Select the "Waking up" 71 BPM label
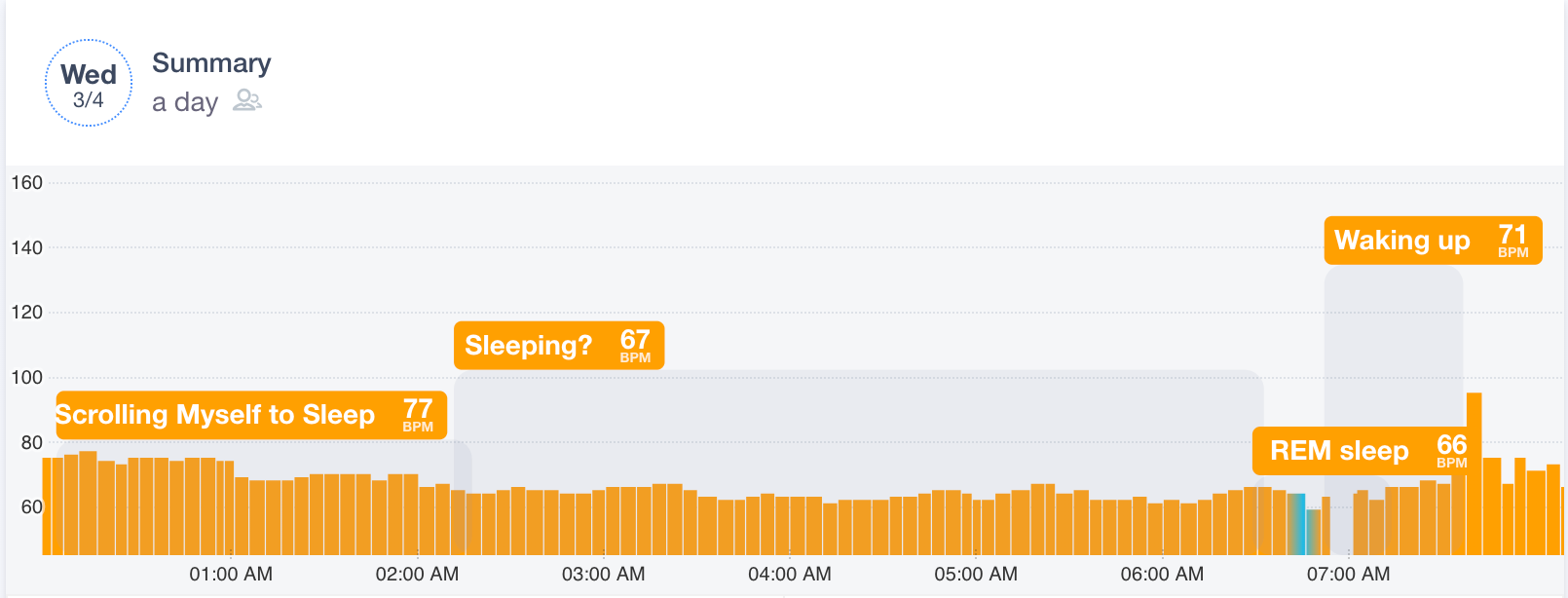The width and height of the screenshot is (1568, 598). tap(1433, 240)
